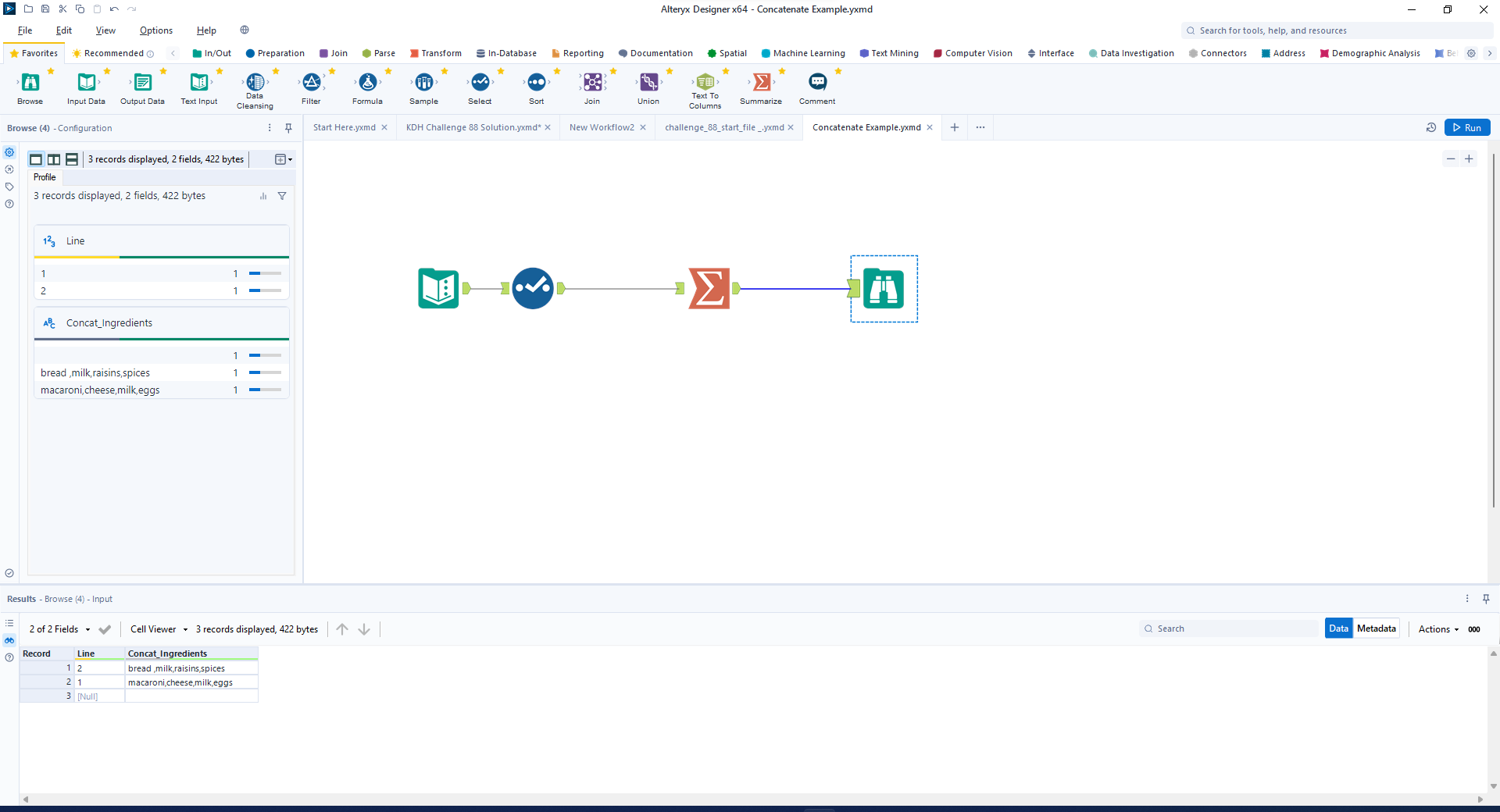The height and width of the screenshot is (812, 1500).
Task: Select the Browse tool in the Favorites palette
Action: 30,87
